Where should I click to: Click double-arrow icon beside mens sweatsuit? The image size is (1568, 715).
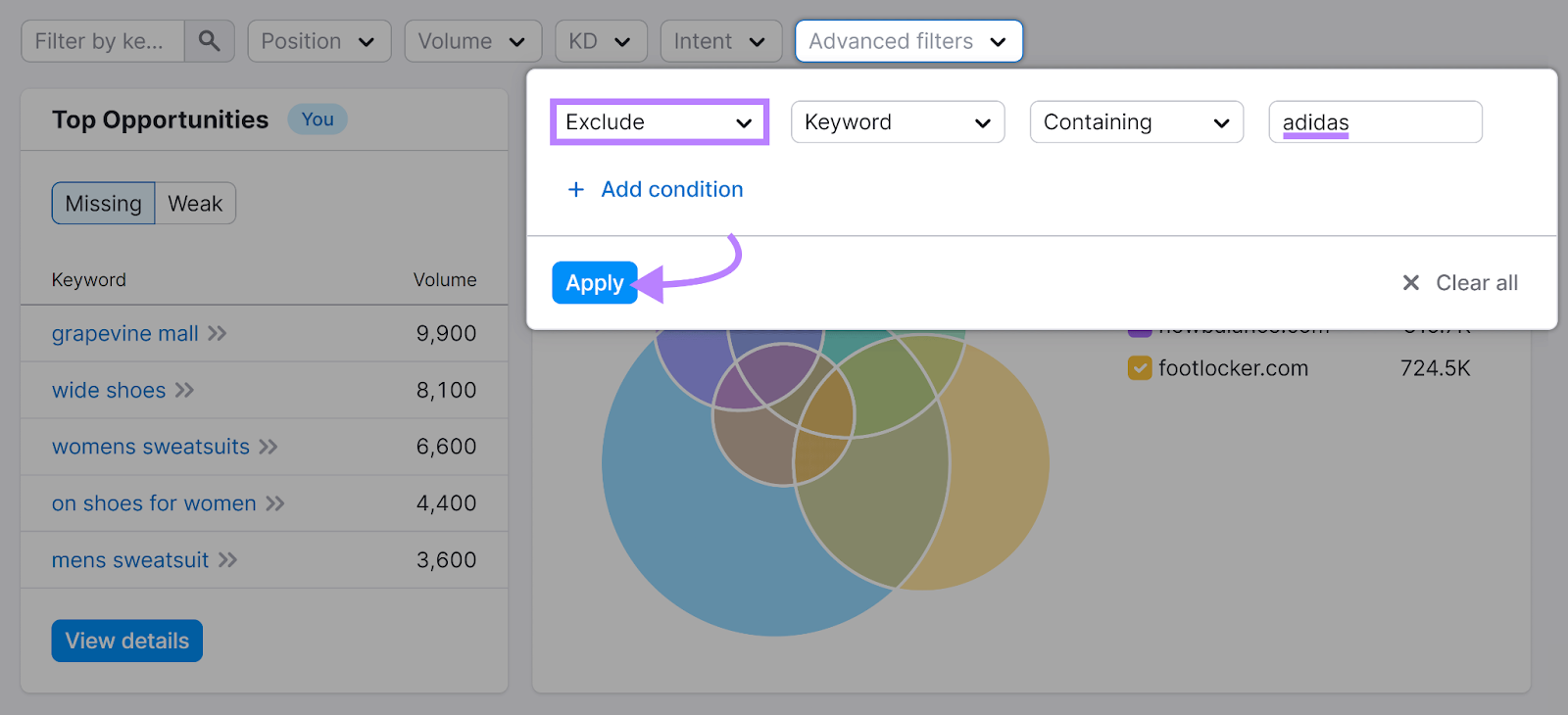pos(228,560)
